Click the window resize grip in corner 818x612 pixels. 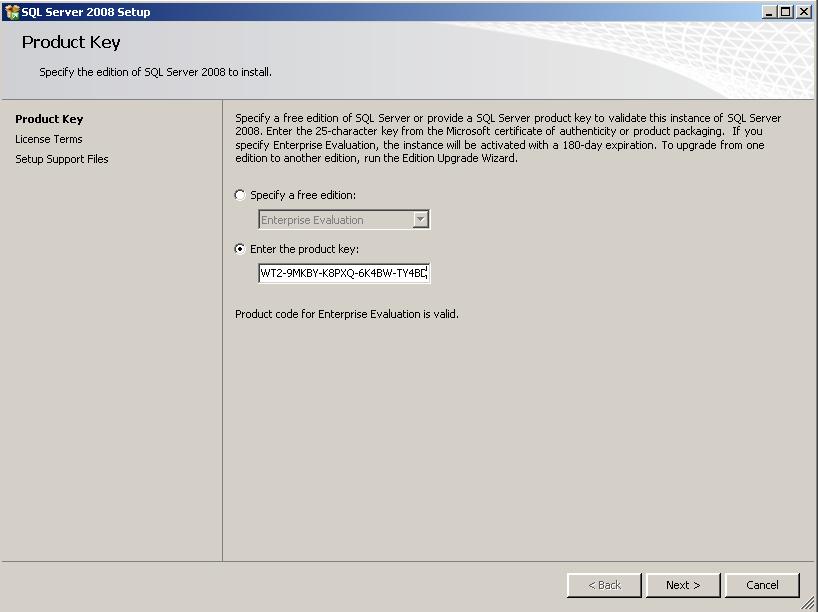click(808, 602)
